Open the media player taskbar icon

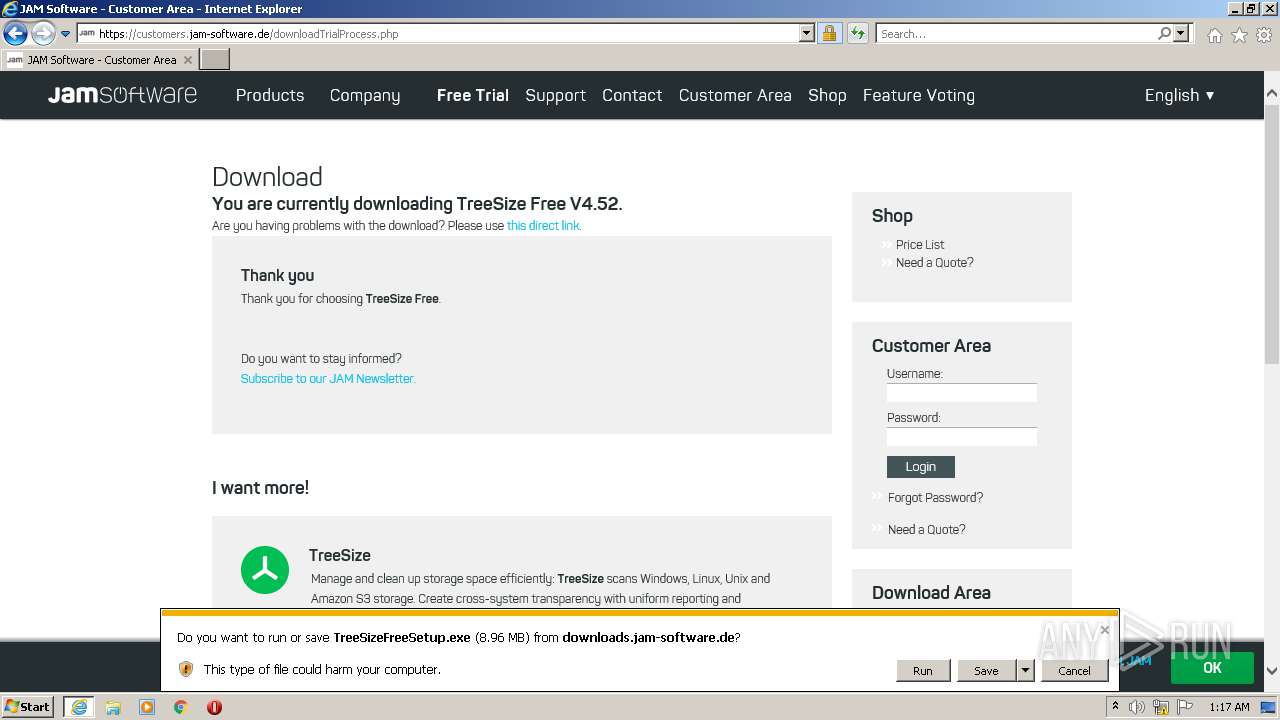(x=147, y=707)
